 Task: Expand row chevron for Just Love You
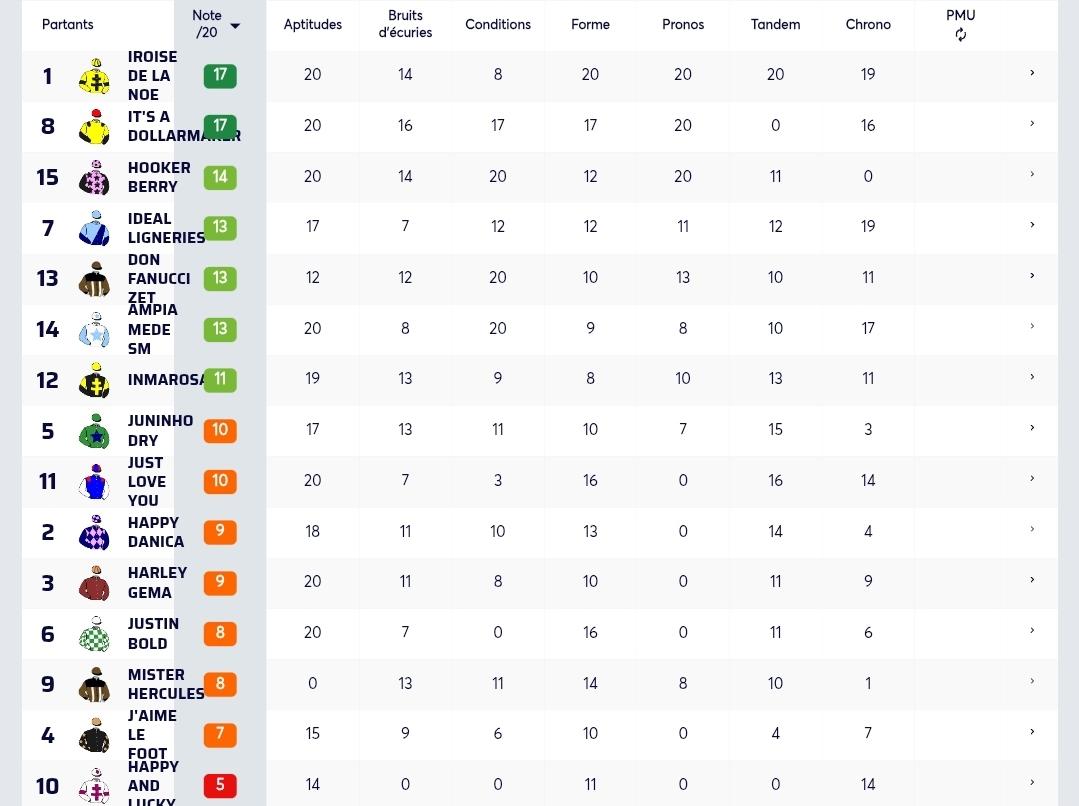point(1032,479)
